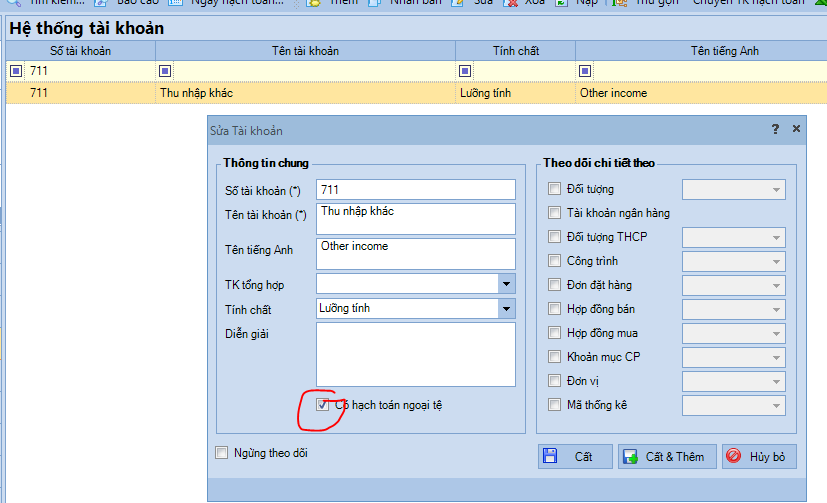827x503 pixels.
Task: Click filter icon in Tên tiếng Anh column
Action: [x=585, y=71]
